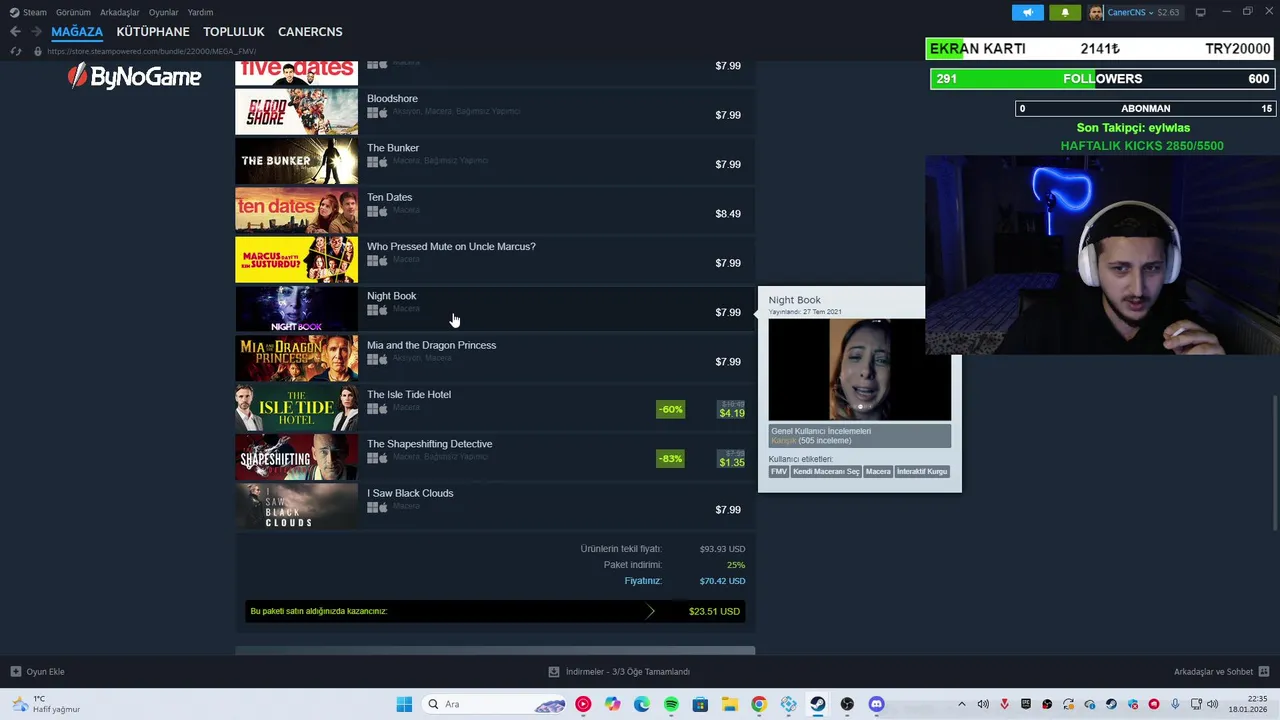
Task: Open Arkadaşlar ve Sohbet friends icon
Action: tap(1264, 672)
